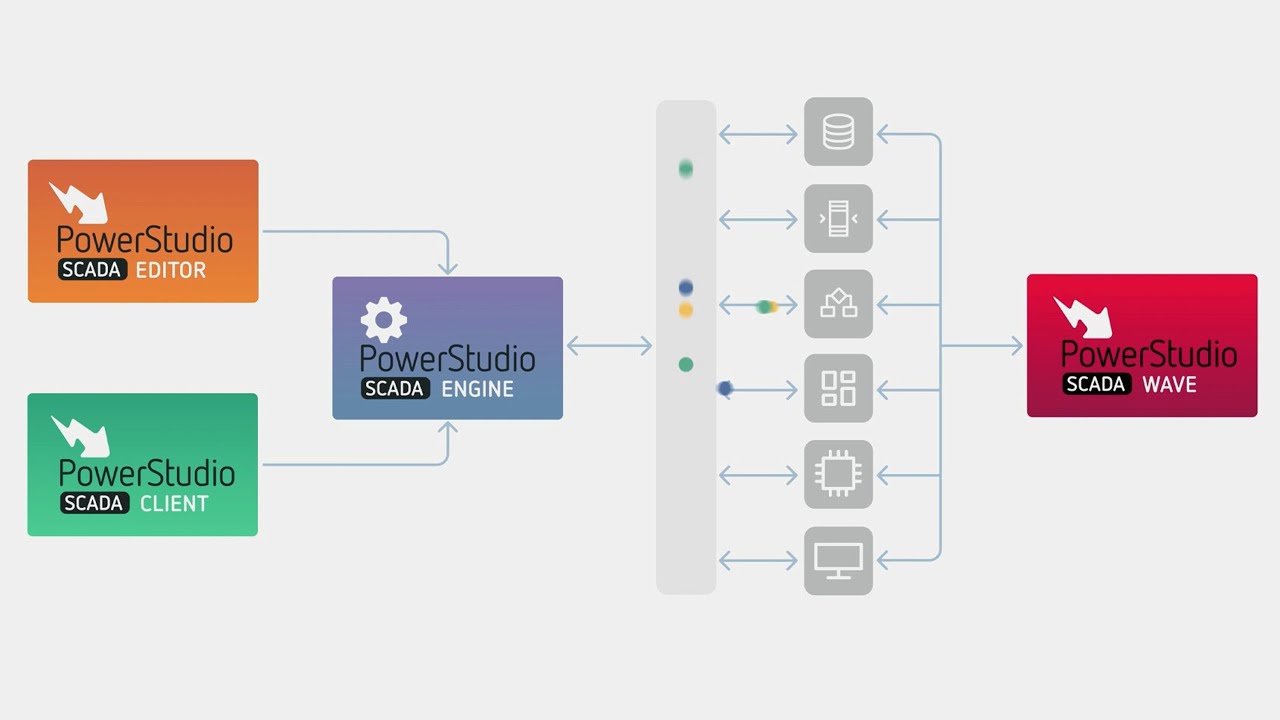Open the network hierarchy icon
This screenshot has height=720, width=1280.
pyautogui.click(x=838, y=303)
